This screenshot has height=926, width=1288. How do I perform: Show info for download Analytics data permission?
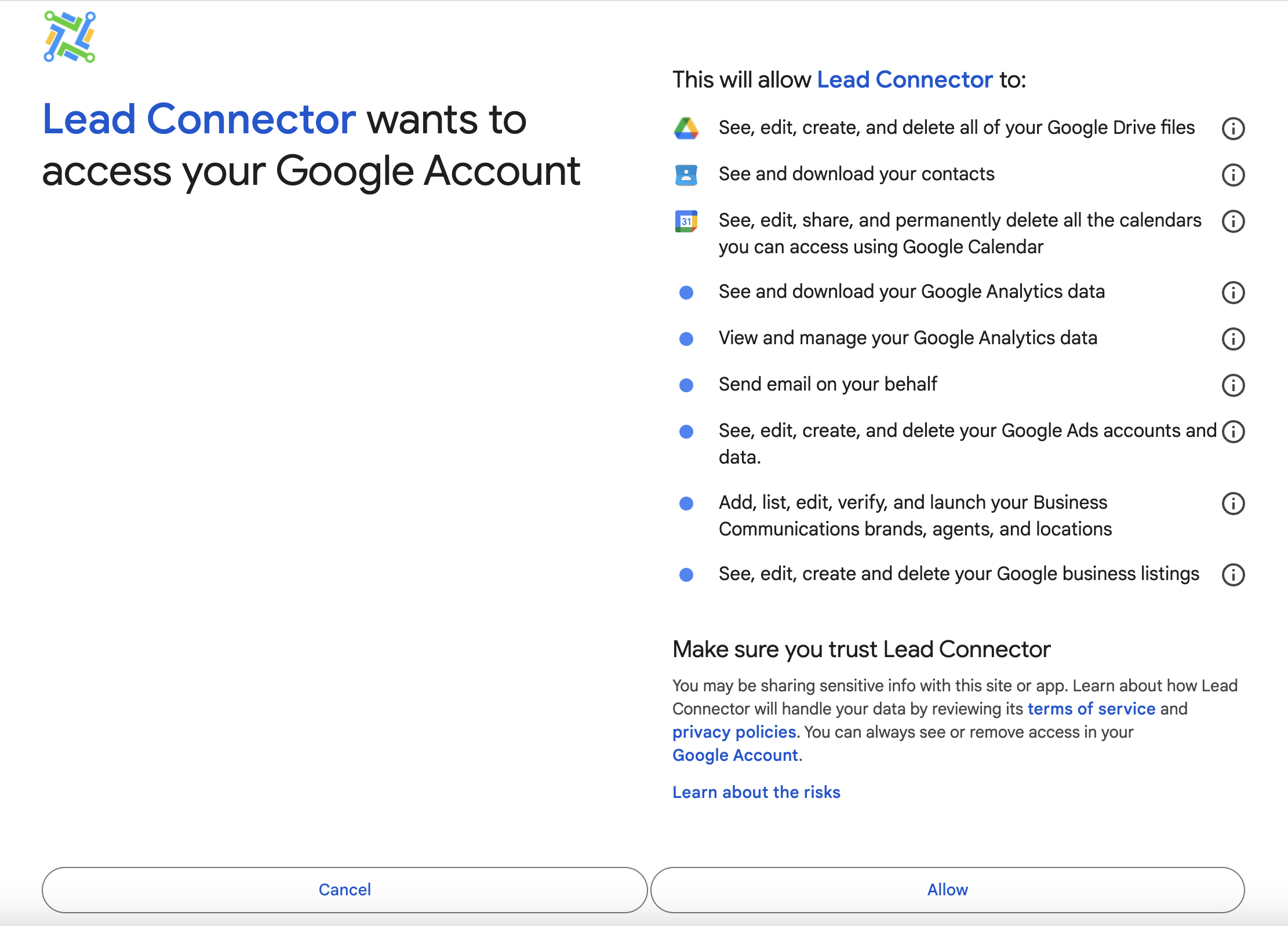point(1233,293)
